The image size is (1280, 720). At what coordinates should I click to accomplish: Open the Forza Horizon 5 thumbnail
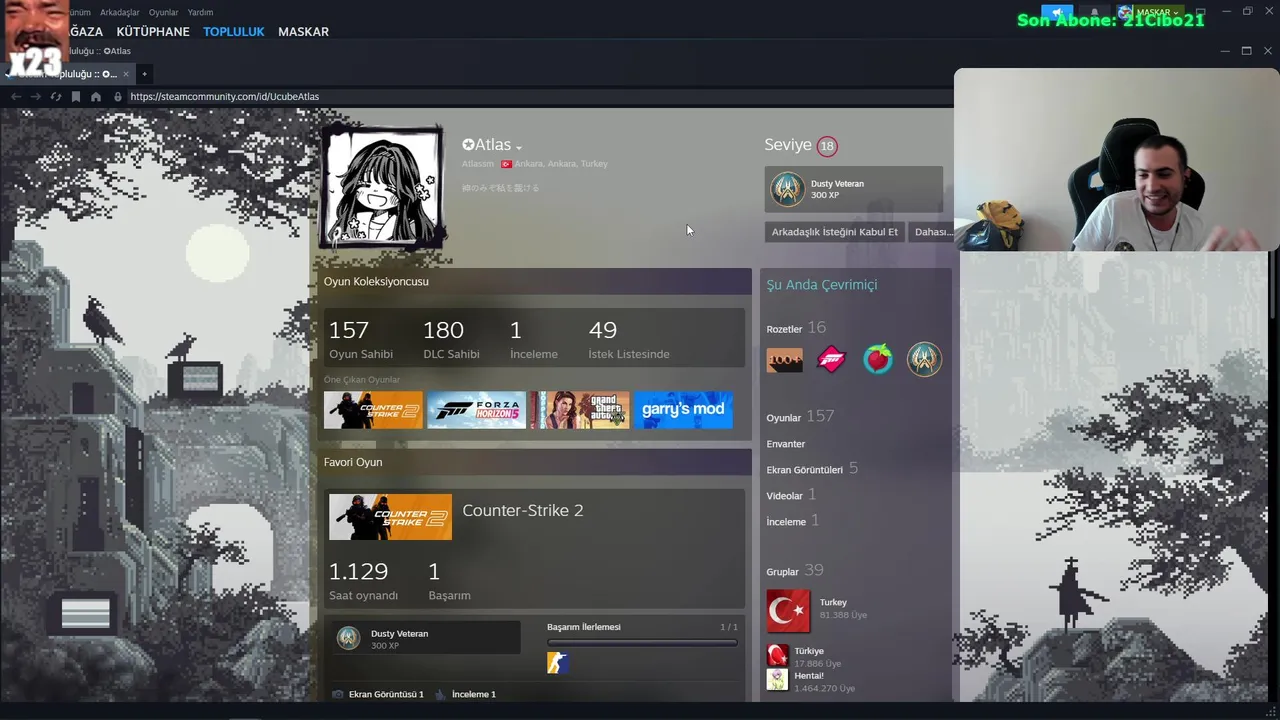(476, 410)
